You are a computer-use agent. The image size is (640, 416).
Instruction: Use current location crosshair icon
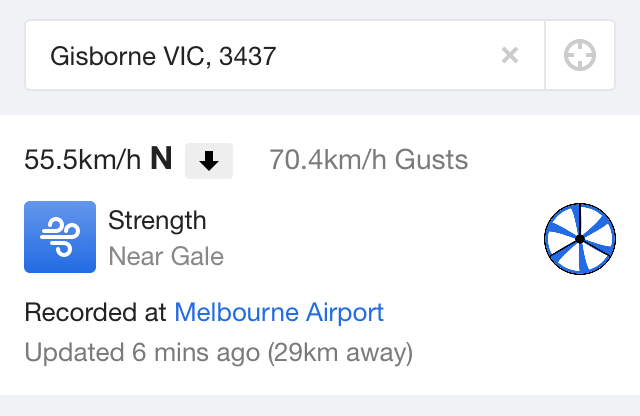coord(580,55)
